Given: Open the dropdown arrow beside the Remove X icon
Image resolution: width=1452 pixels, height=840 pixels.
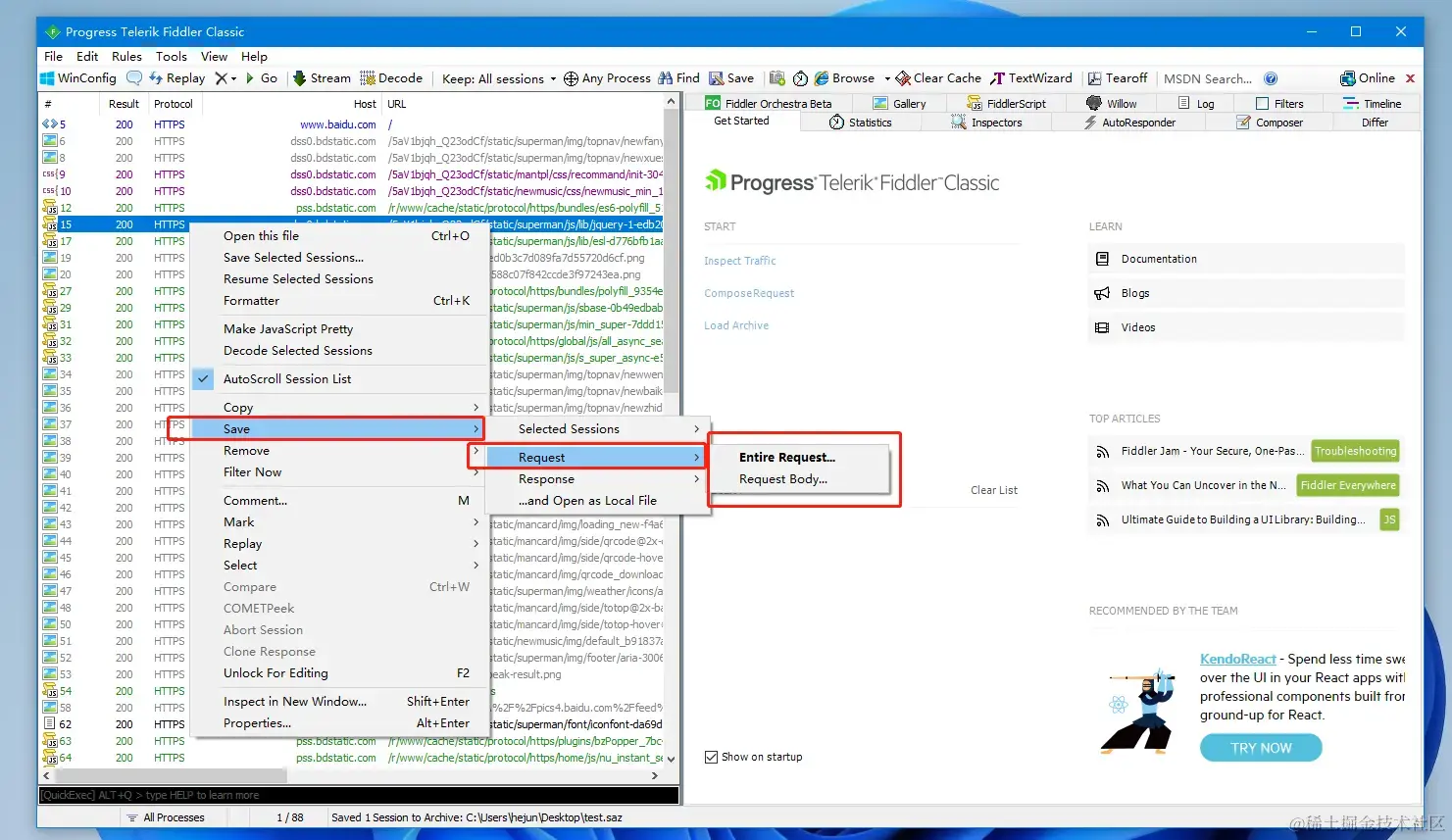Looking at the screenshot, I should click(x=233, y=78).
